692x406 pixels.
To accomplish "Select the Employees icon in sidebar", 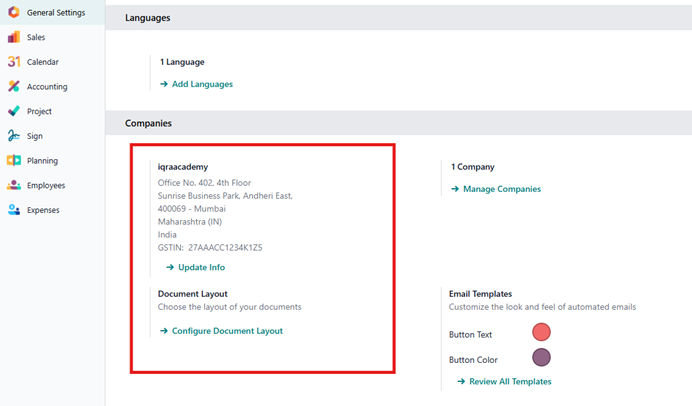I will (13, 185).
